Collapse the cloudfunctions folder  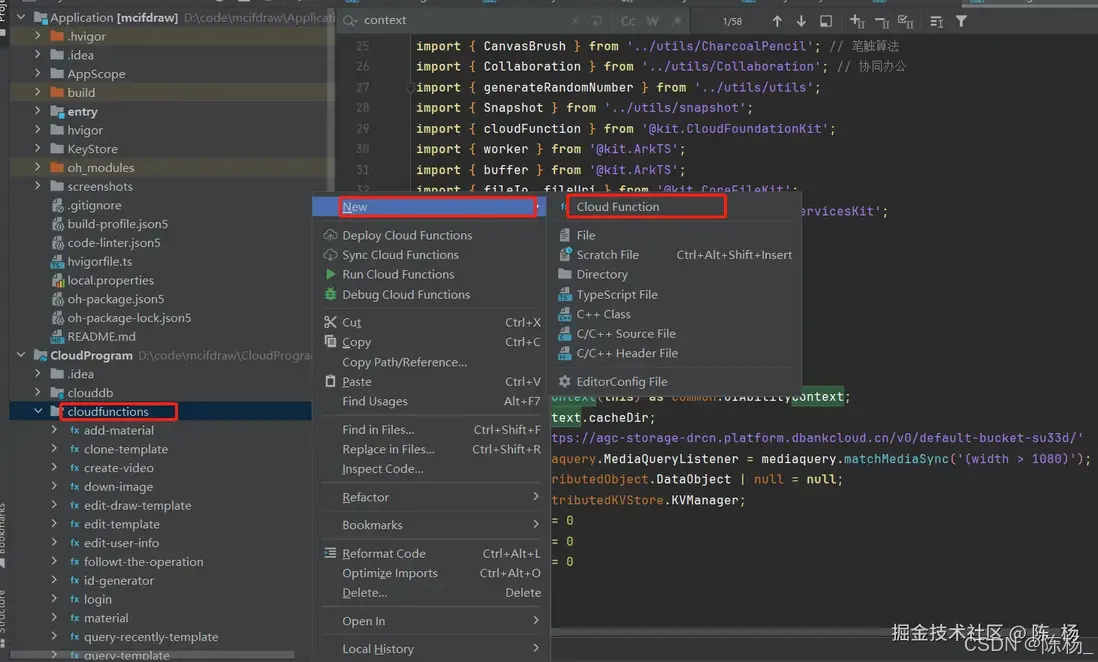pyautogui.click(x=38, y=411)
